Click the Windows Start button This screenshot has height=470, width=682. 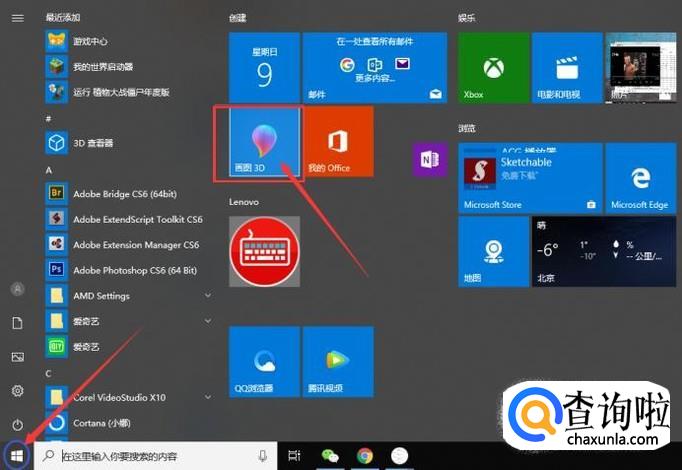click(17, 456)
